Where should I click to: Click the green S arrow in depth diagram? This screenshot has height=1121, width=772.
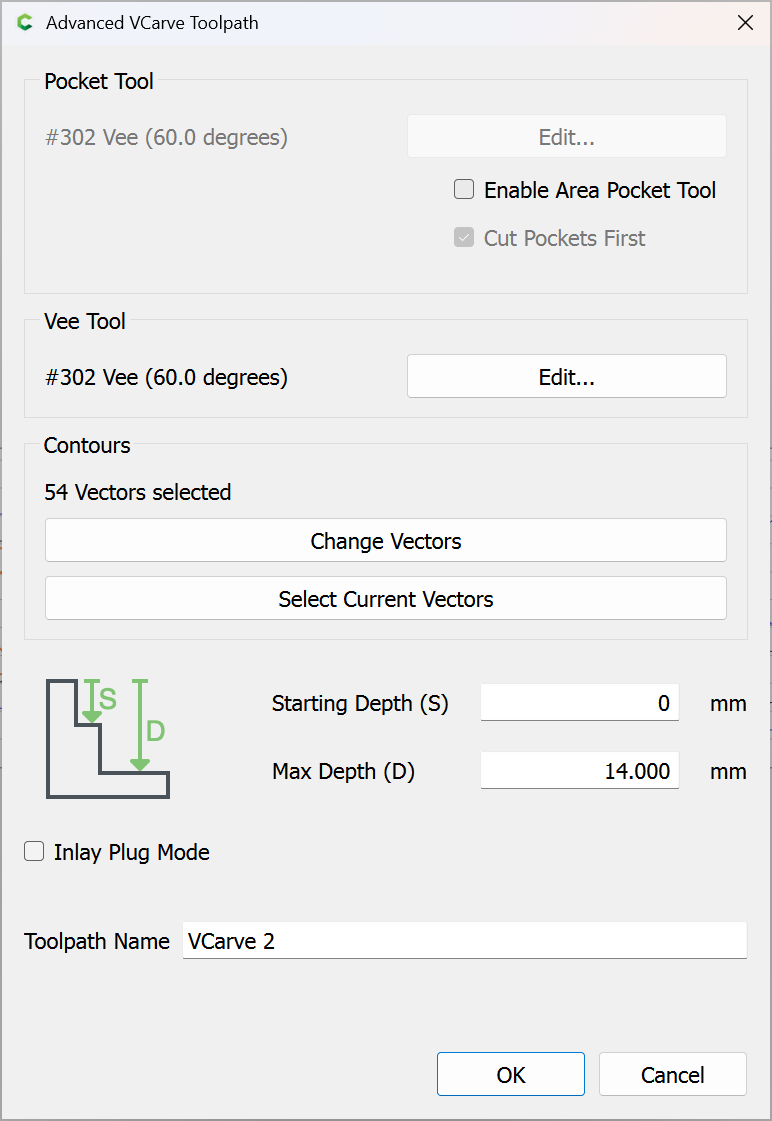pyautogui.click(x=92, y=701)
